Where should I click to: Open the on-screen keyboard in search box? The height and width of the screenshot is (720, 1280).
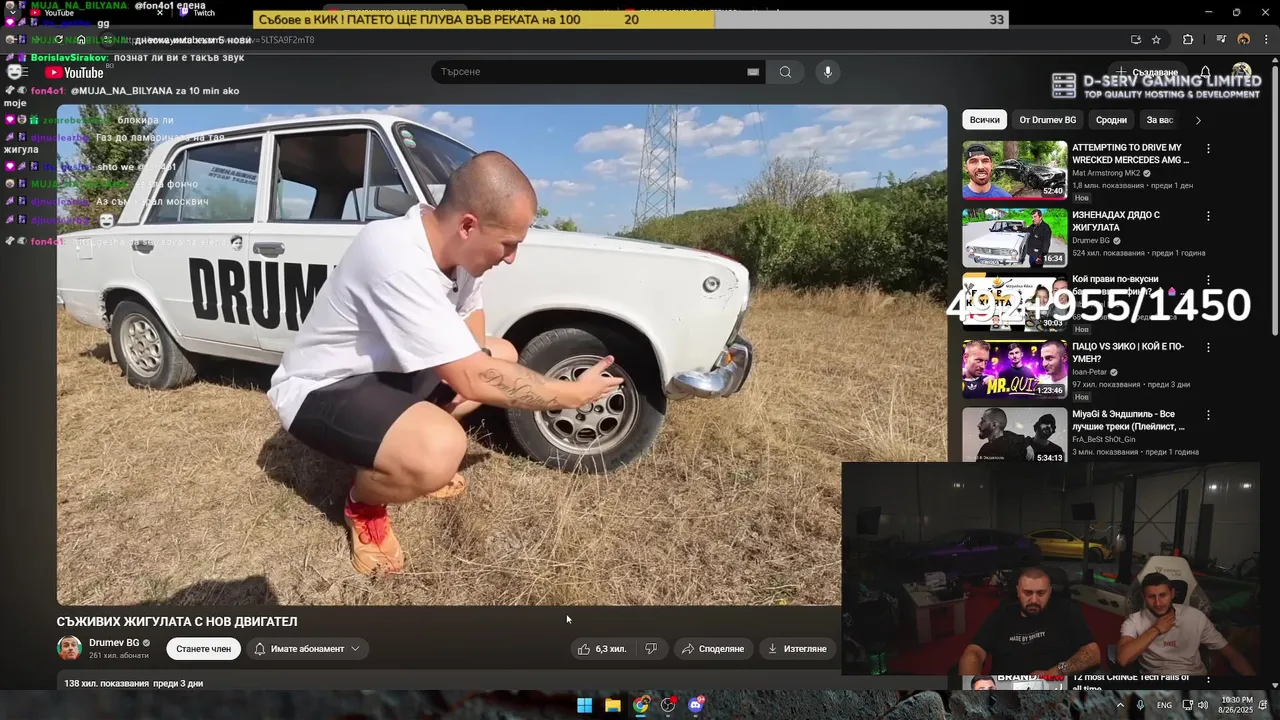pos(753,72)
